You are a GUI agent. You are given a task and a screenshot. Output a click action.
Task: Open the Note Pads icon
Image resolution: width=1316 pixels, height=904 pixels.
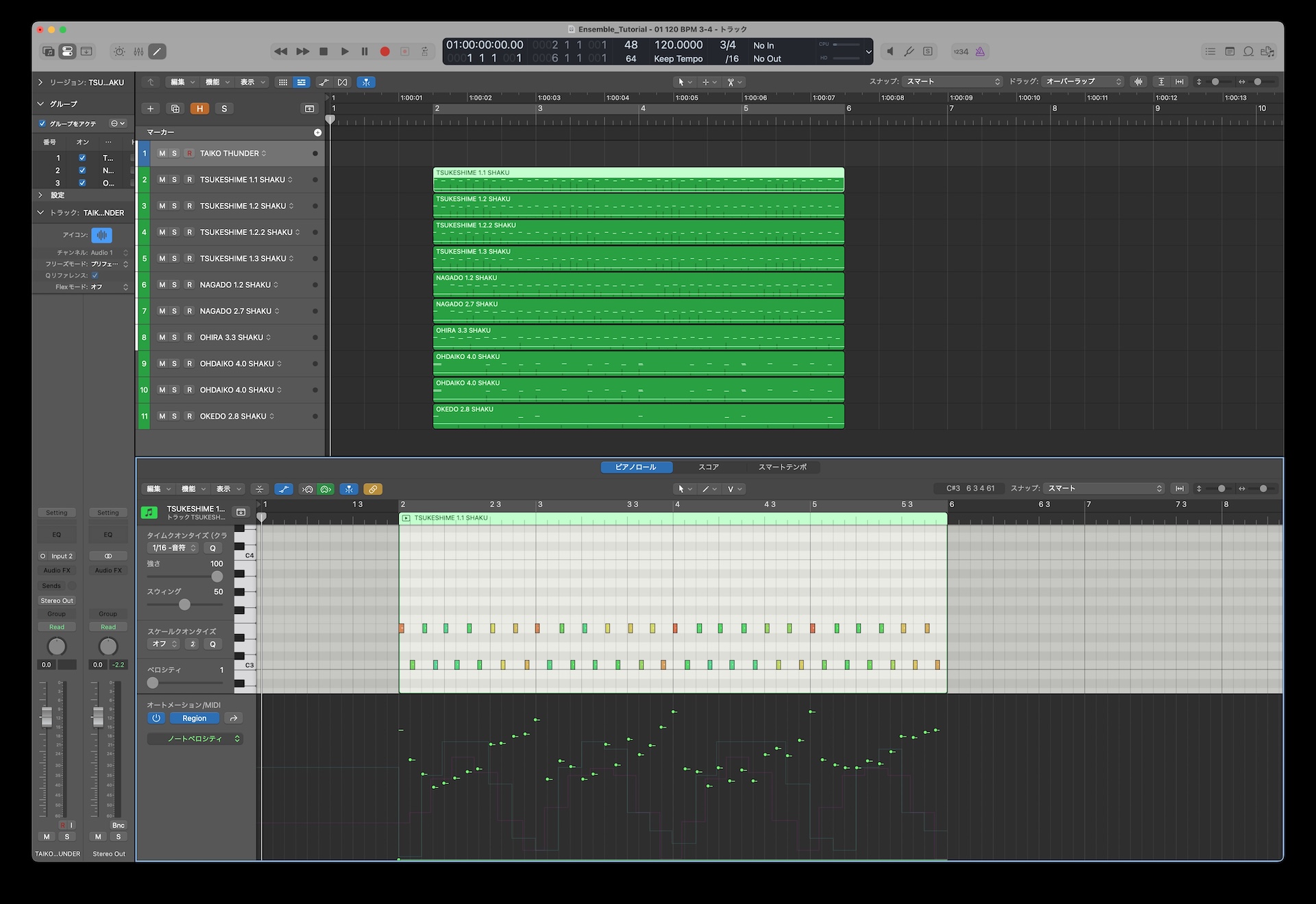point(1230,51)
